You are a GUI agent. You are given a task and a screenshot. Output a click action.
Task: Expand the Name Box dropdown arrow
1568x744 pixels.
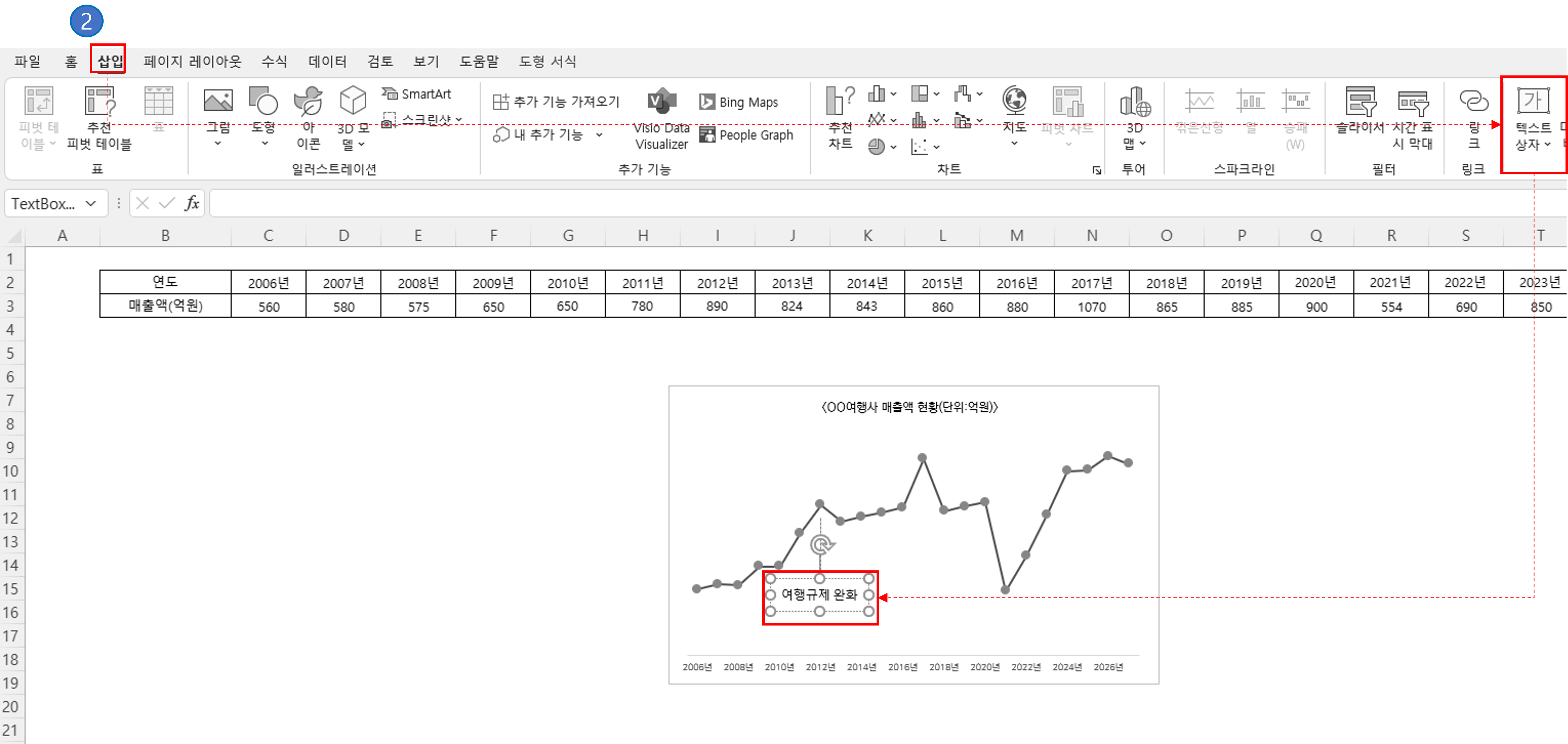coord(91,204)
